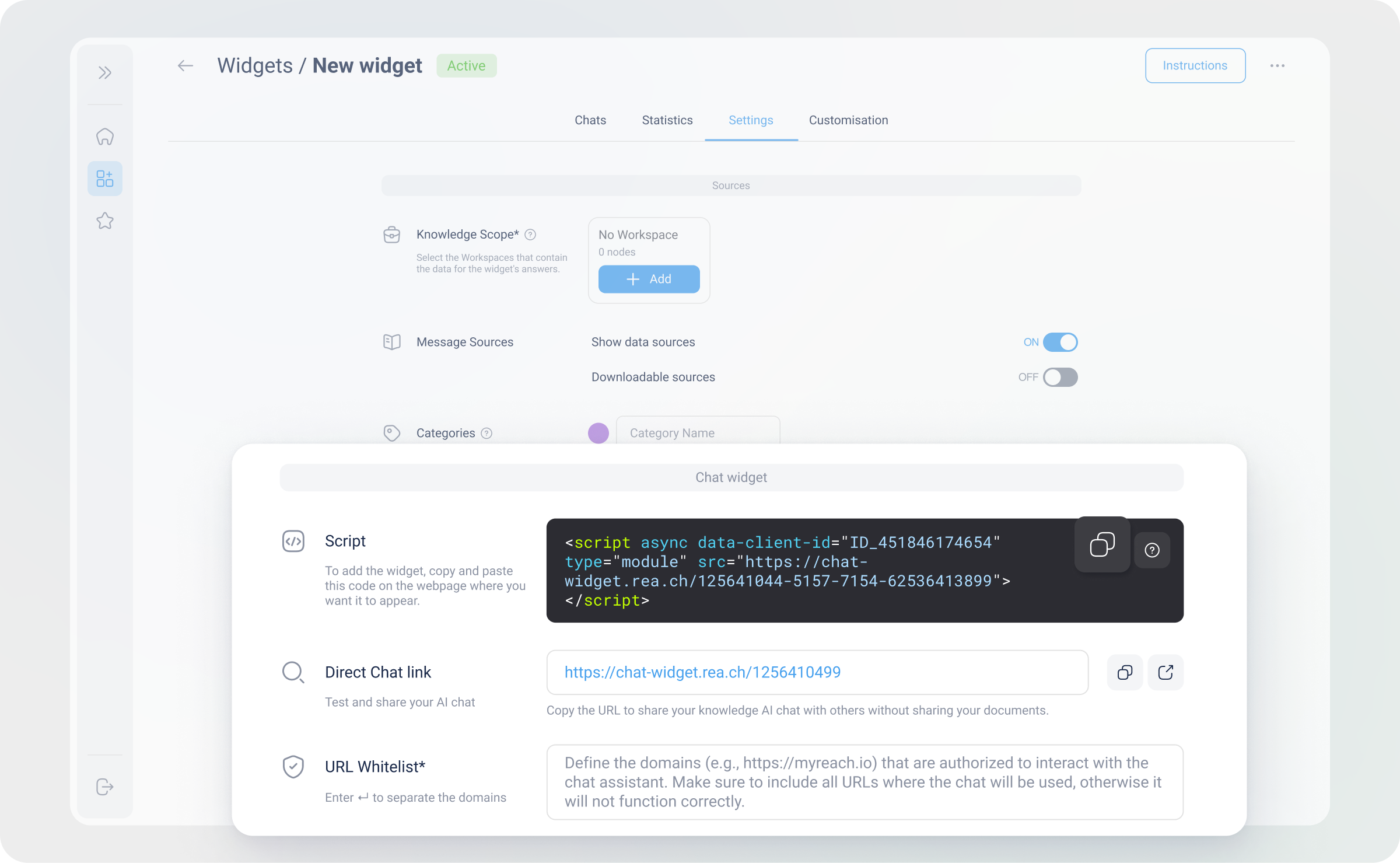
Task: Click the copy icon for Direct Chat link
Action: tap(1124, 672)
